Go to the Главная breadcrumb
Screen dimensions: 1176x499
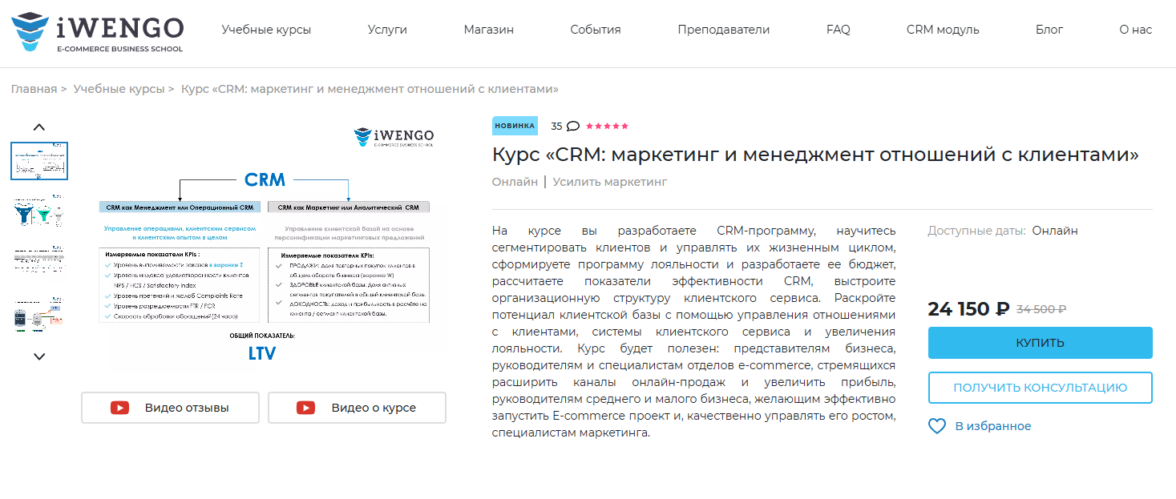[34, 89]
